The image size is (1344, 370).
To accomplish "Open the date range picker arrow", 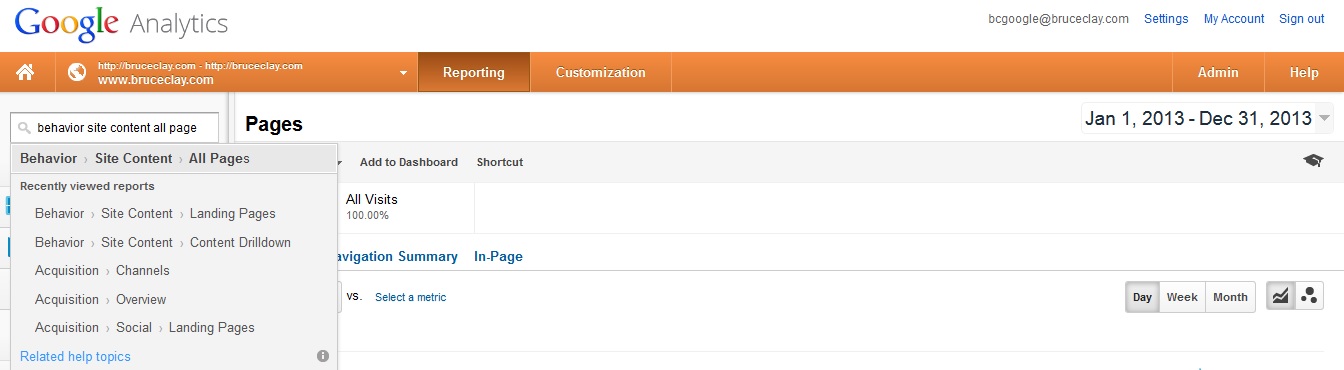I will coord(1324,119).
